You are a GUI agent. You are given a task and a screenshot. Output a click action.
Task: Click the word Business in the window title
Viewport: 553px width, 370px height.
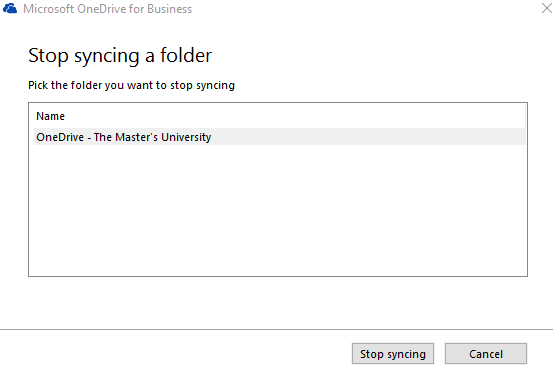pyautogui.click(x=169, y=8)
